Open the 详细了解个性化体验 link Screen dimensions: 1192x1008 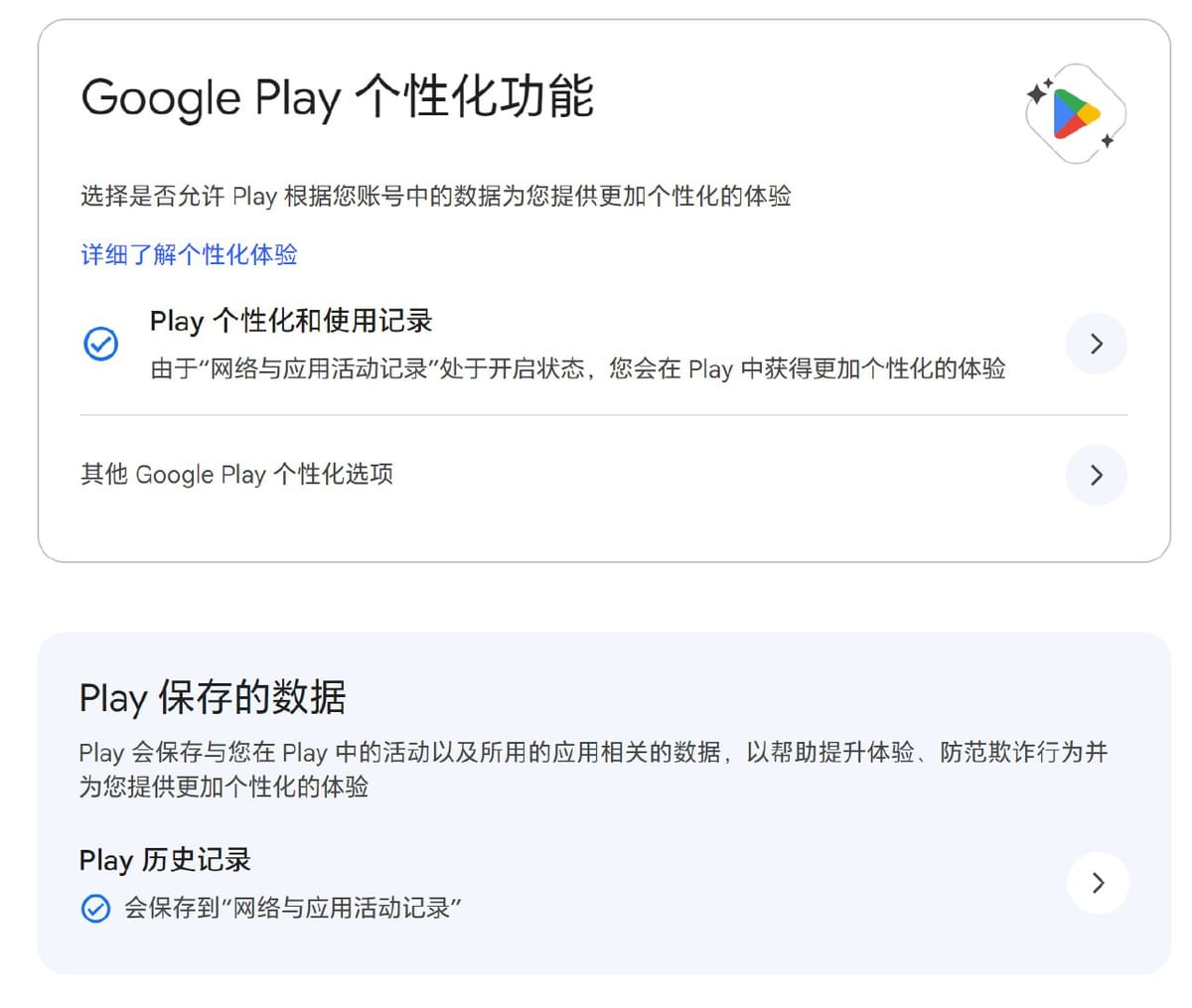tap(187, 254)
